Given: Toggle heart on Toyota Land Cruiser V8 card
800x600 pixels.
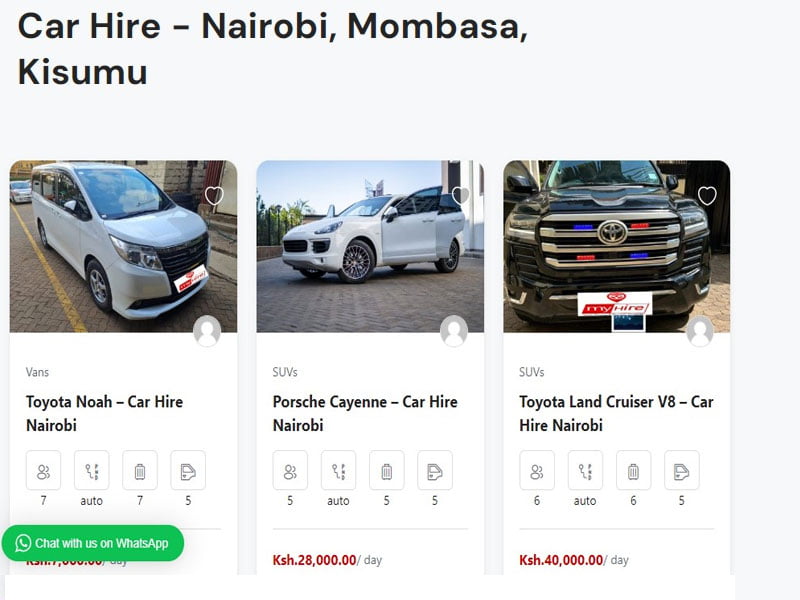Looking at the screenshot, I should [707, 195].
